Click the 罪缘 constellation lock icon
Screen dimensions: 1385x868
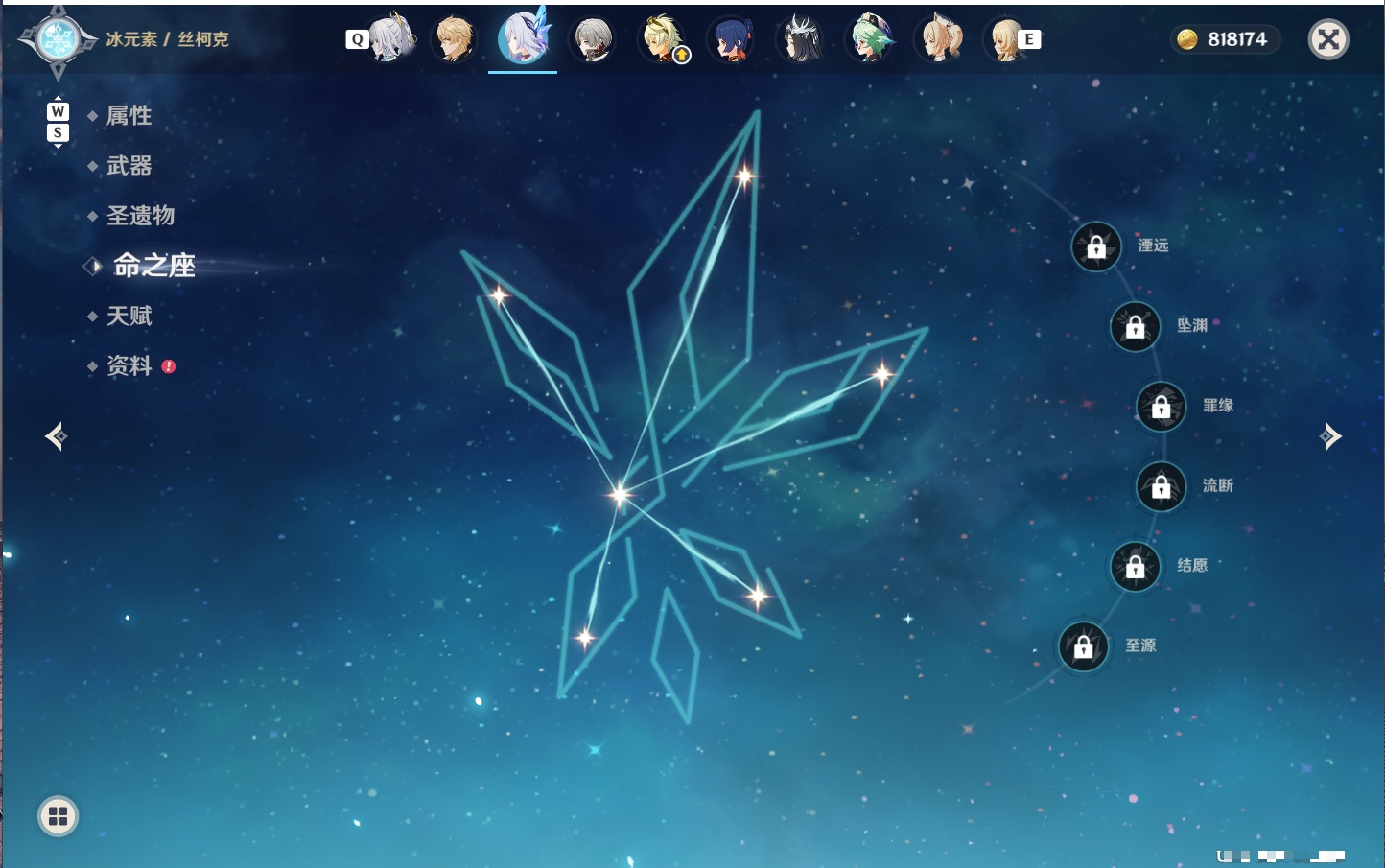[1162, 407]
